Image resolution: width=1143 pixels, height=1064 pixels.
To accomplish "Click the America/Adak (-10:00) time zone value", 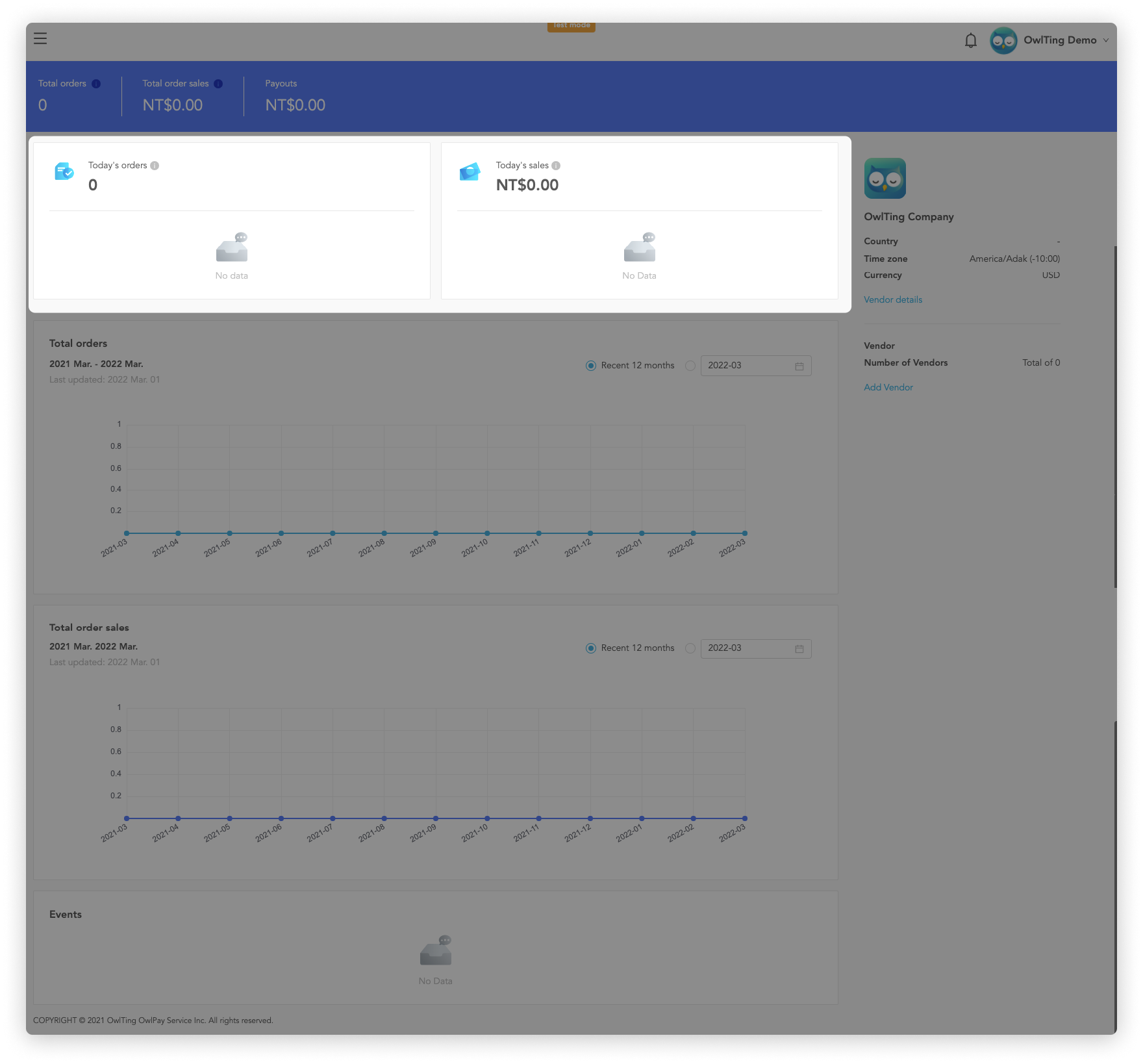I will click(1014, 259).
